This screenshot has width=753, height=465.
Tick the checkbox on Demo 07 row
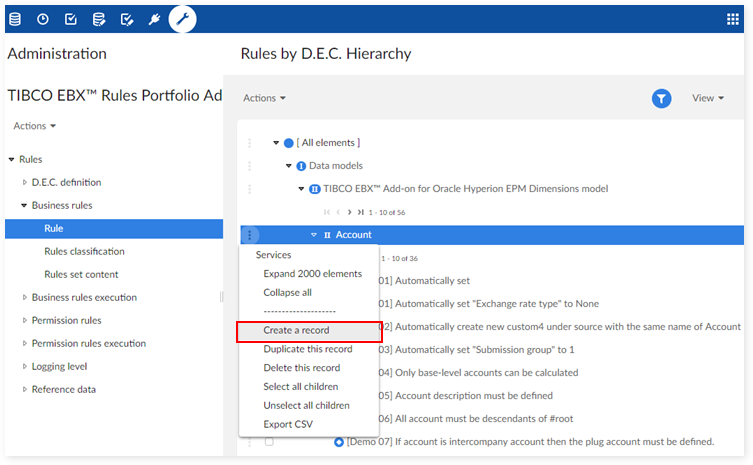coord(269,441)
